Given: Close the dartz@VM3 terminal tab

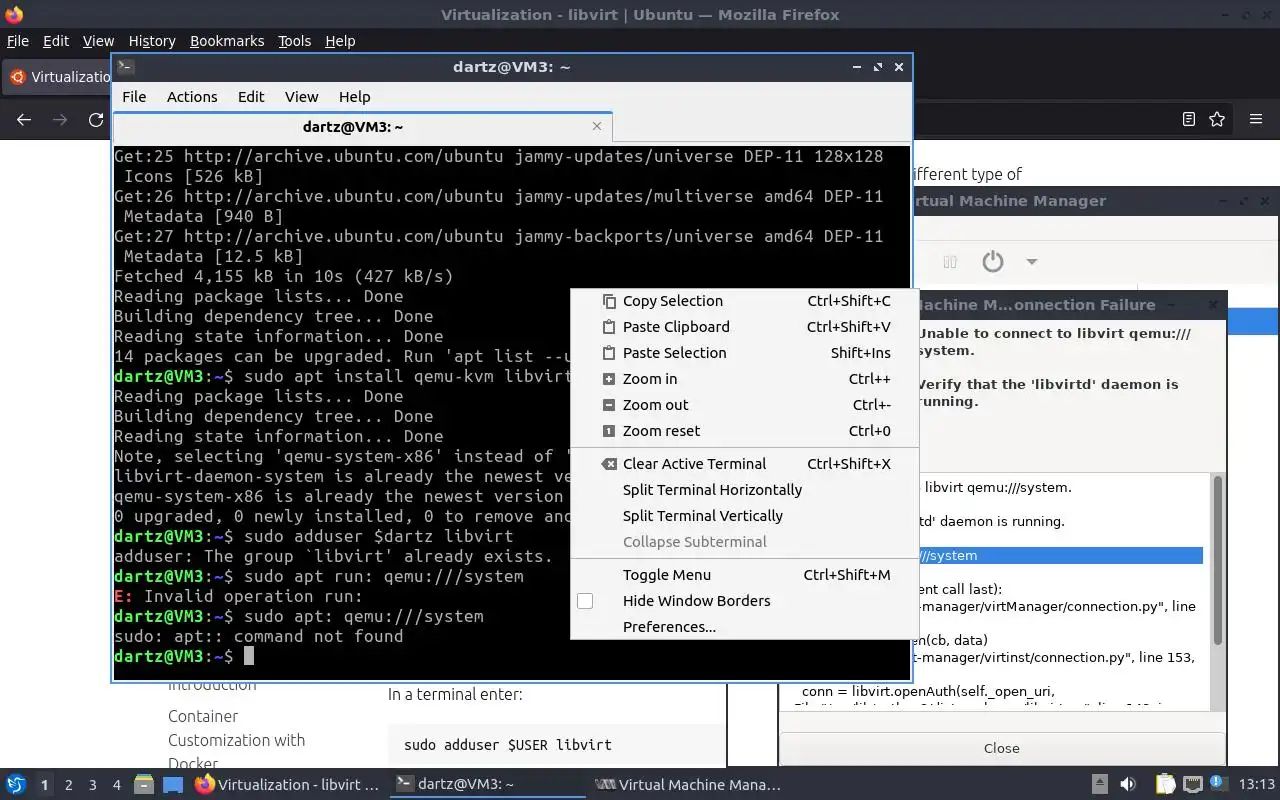Looking at the screenshot, I should click(x=597, y=126).
